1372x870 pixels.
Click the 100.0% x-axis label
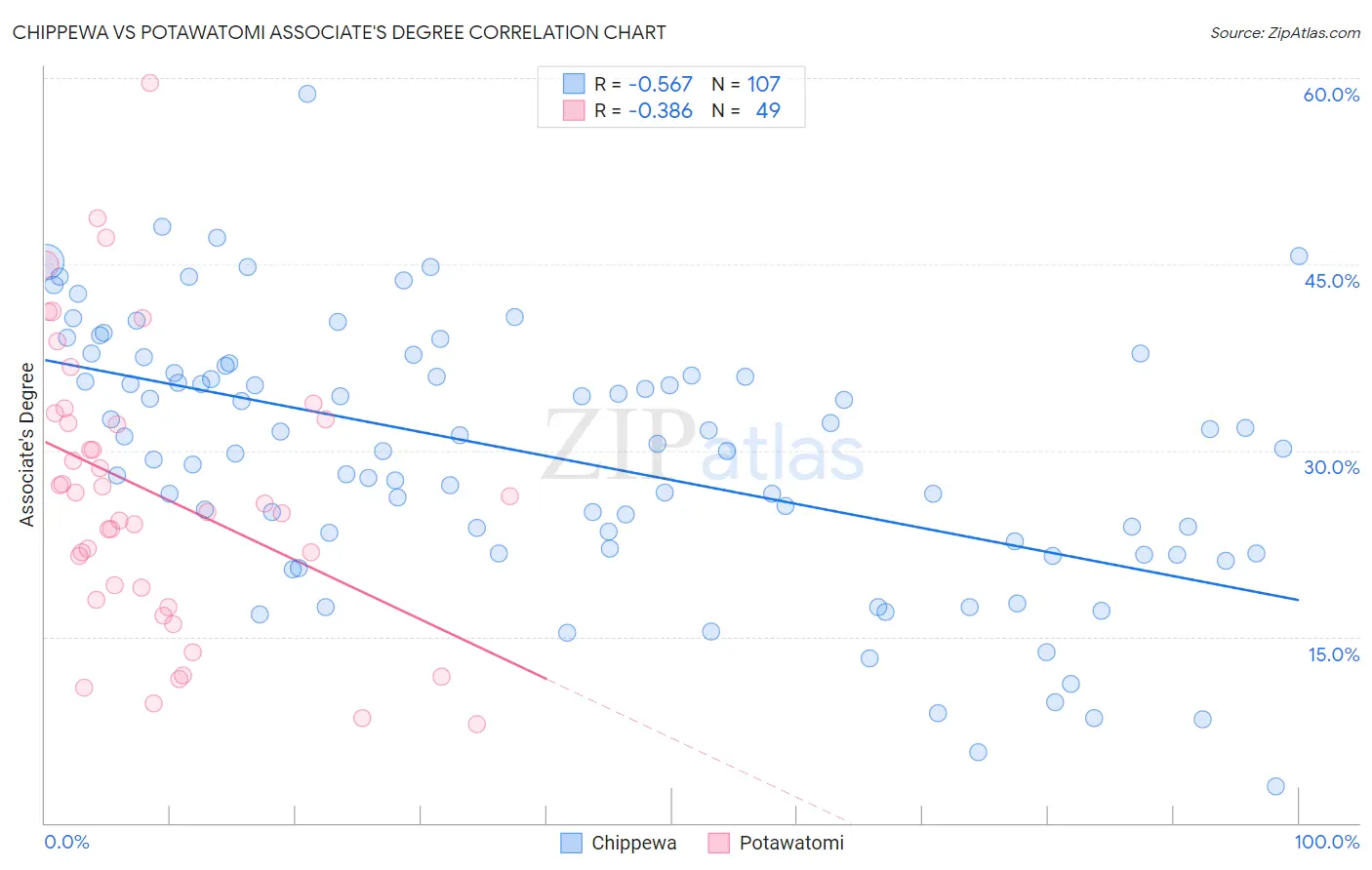pyautogui.click(x=1327, y=842)
